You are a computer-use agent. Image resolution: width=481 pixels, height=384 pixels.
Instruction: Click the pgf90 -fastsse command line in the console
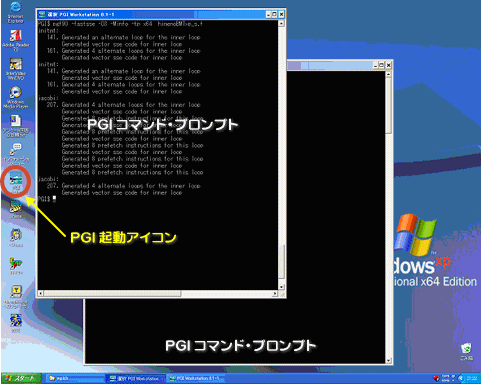coord(120,24)
